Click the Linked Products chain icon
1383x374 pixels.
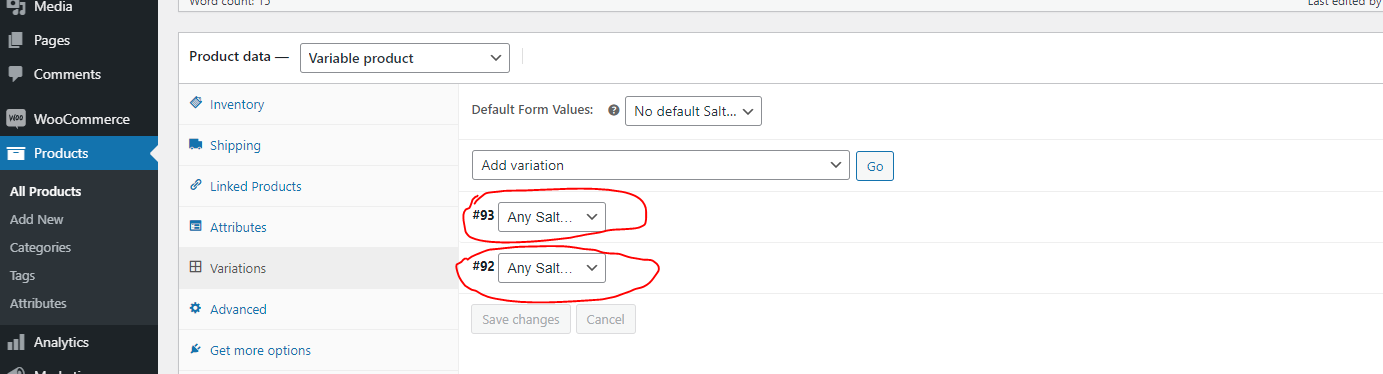tap(195, 186)
